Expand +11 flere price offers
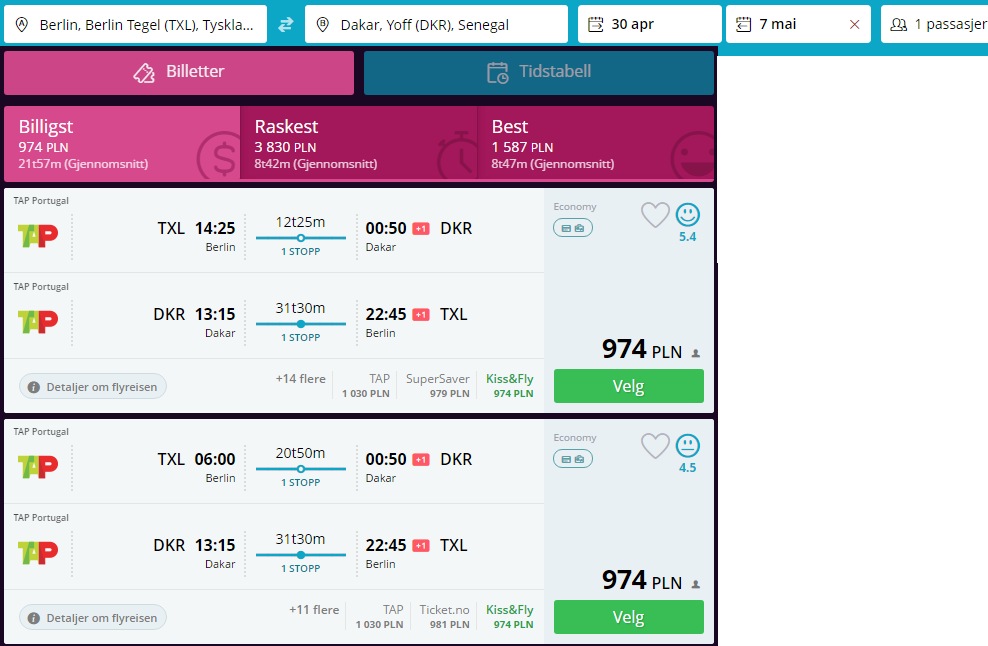 (x=314, y=610)
